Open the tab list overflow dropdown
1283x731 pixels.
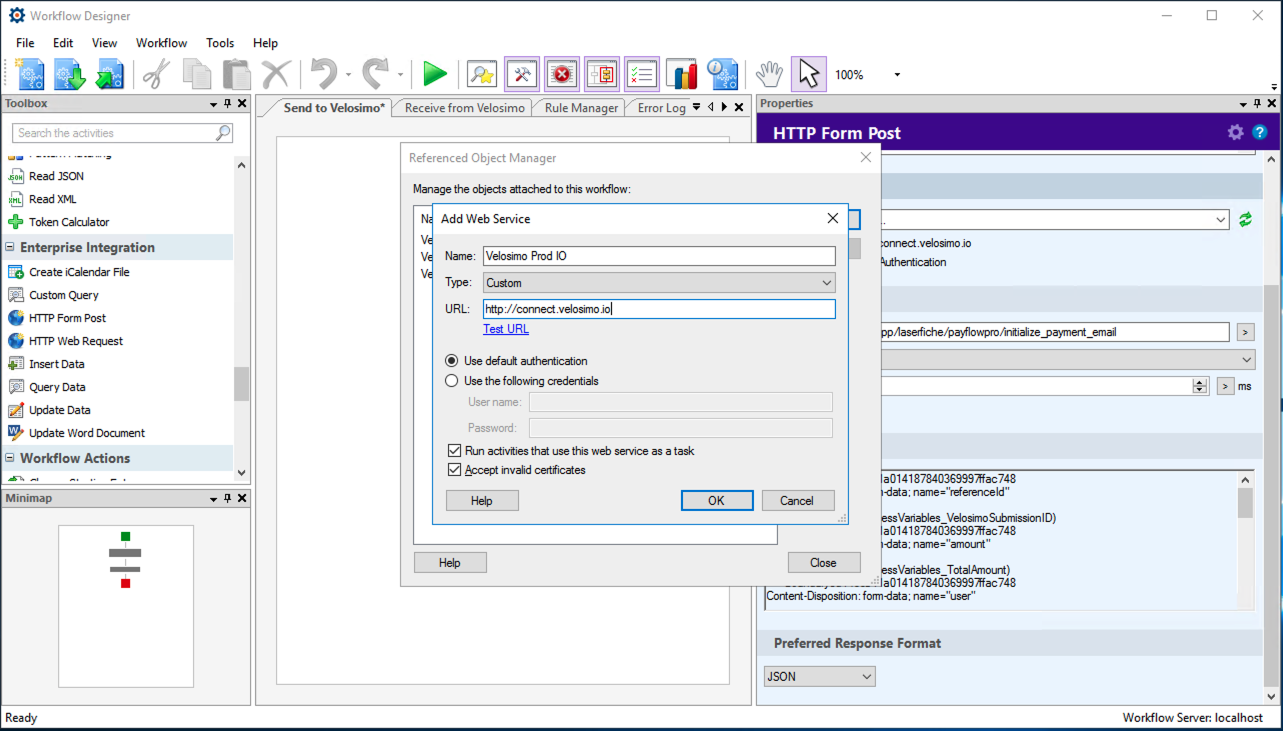point(695,107)
